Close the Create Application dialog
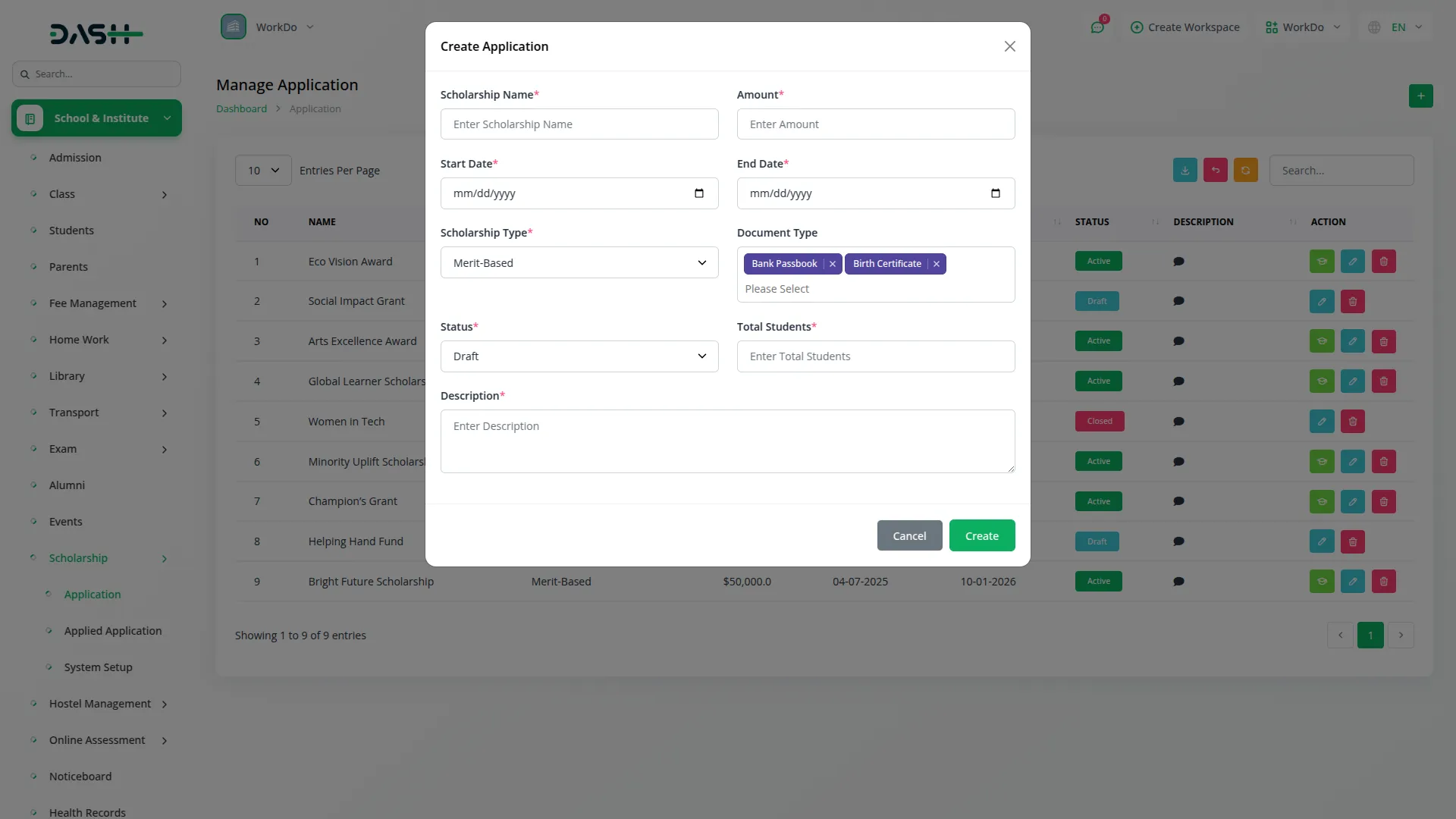The width and height of the screenshot is (1456, 819). 1009,47
